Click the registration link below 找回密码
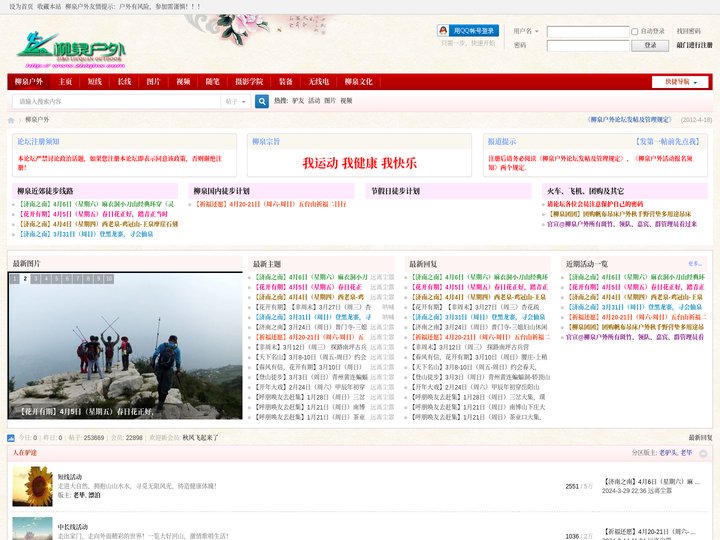 694,45
